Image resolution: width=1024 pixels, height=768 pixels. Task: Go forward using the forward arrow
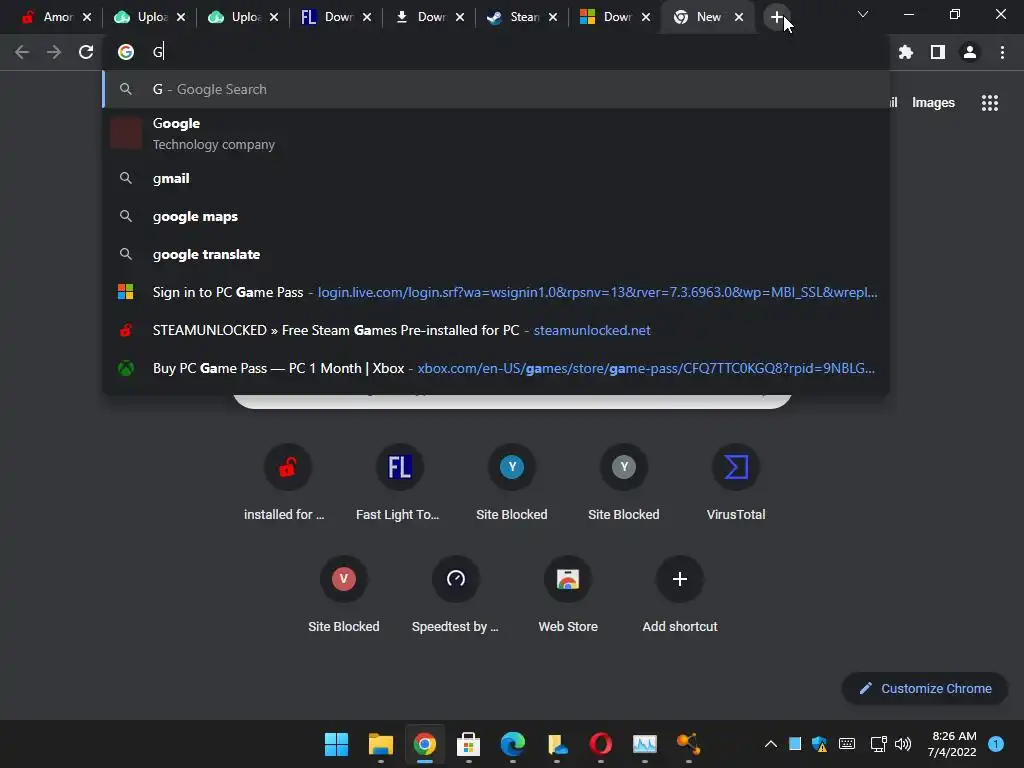pyautogui.click(x=54, y=52)
